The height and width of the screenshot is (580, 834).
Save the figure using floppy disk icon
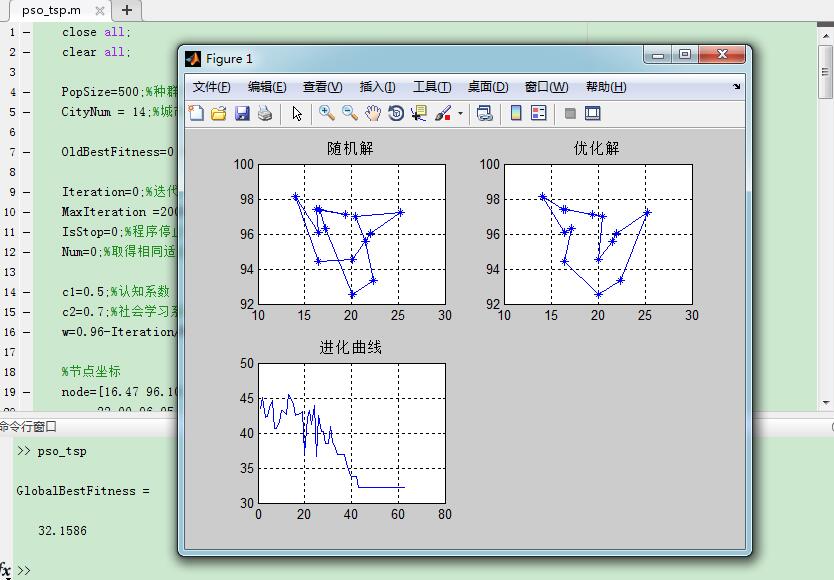[242, 113]
